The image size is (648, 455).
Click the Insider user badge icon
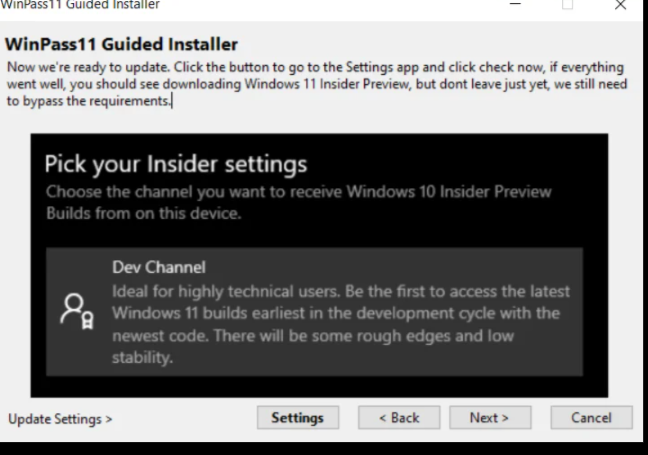coord(77,311)
